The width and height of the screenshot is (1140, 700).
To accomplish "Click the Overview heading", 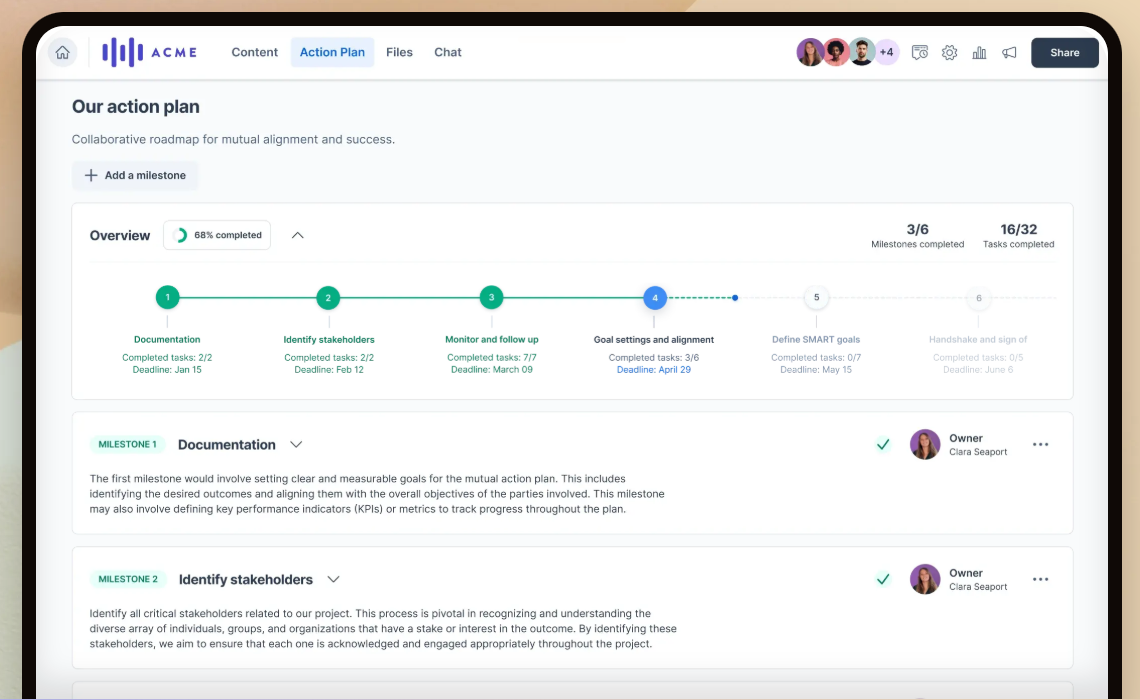I will tap(120, 236).
